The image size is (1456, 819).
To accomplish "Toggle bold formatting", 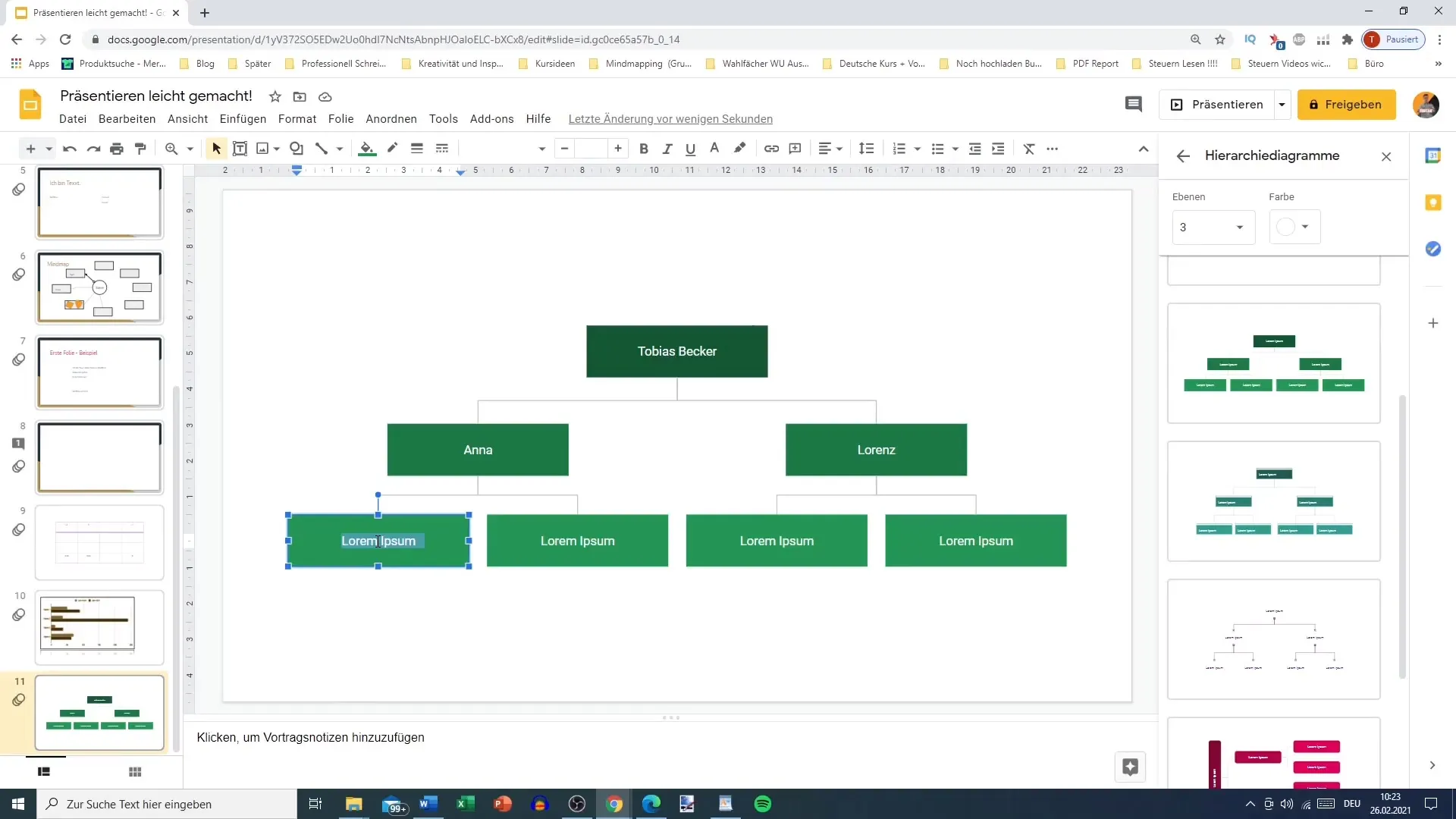I will [x=644, y=149].
